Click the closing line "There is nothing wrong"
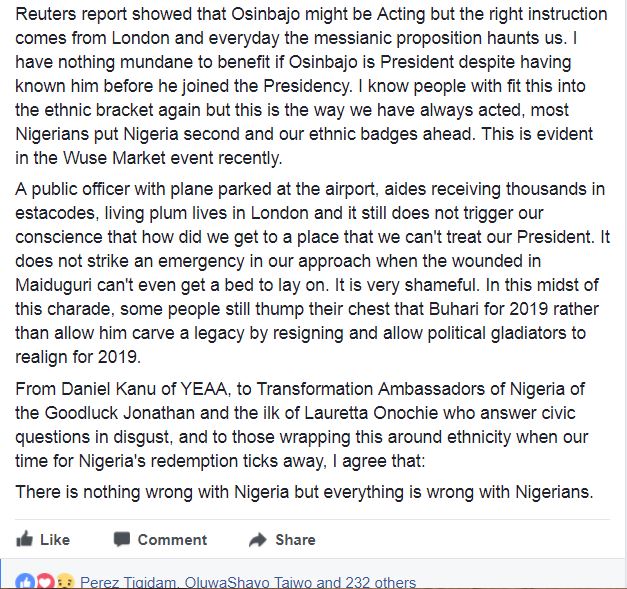This screenshot has width=627, height=589. tap(311, 490)
